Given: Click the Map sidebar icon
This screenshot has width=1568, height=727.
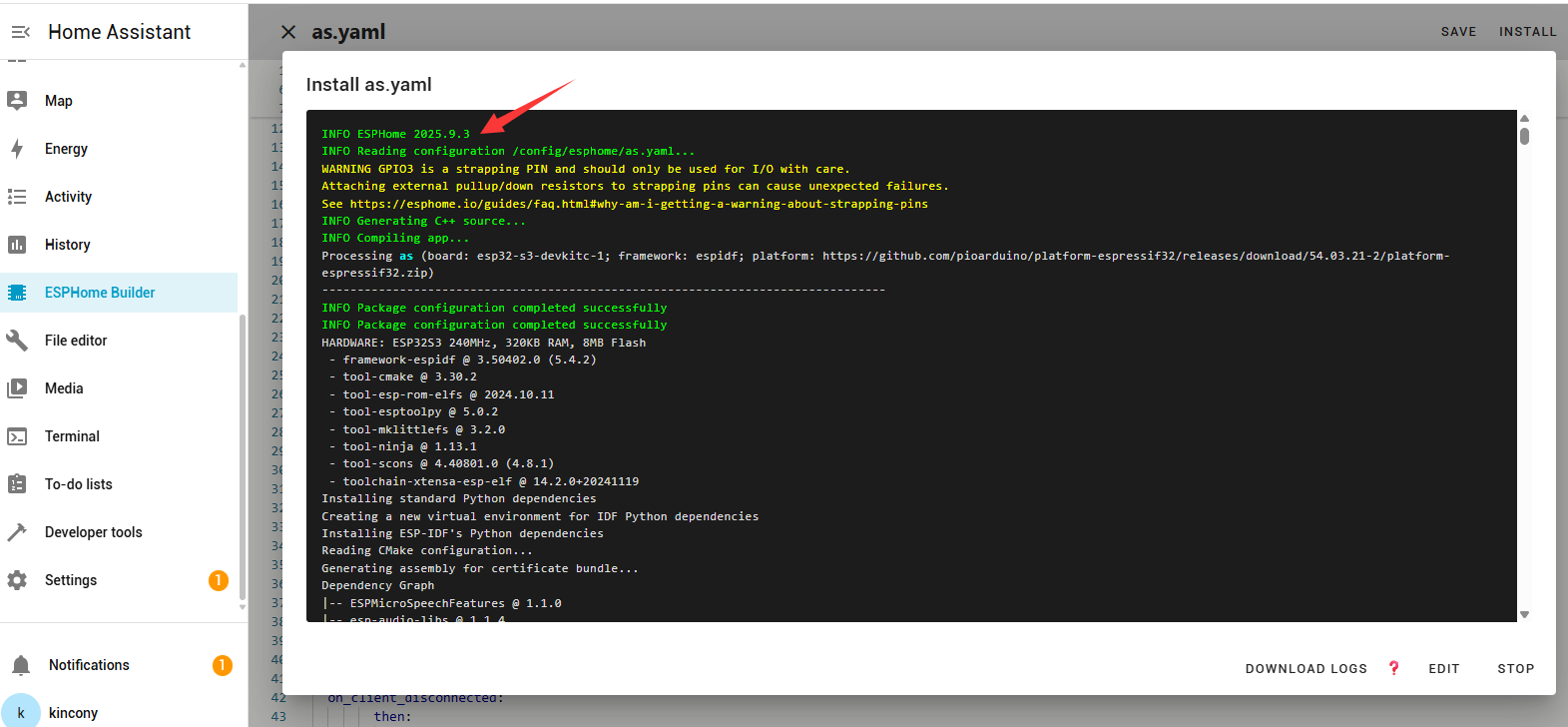Looking at the screenshot, I should [17, 100].
